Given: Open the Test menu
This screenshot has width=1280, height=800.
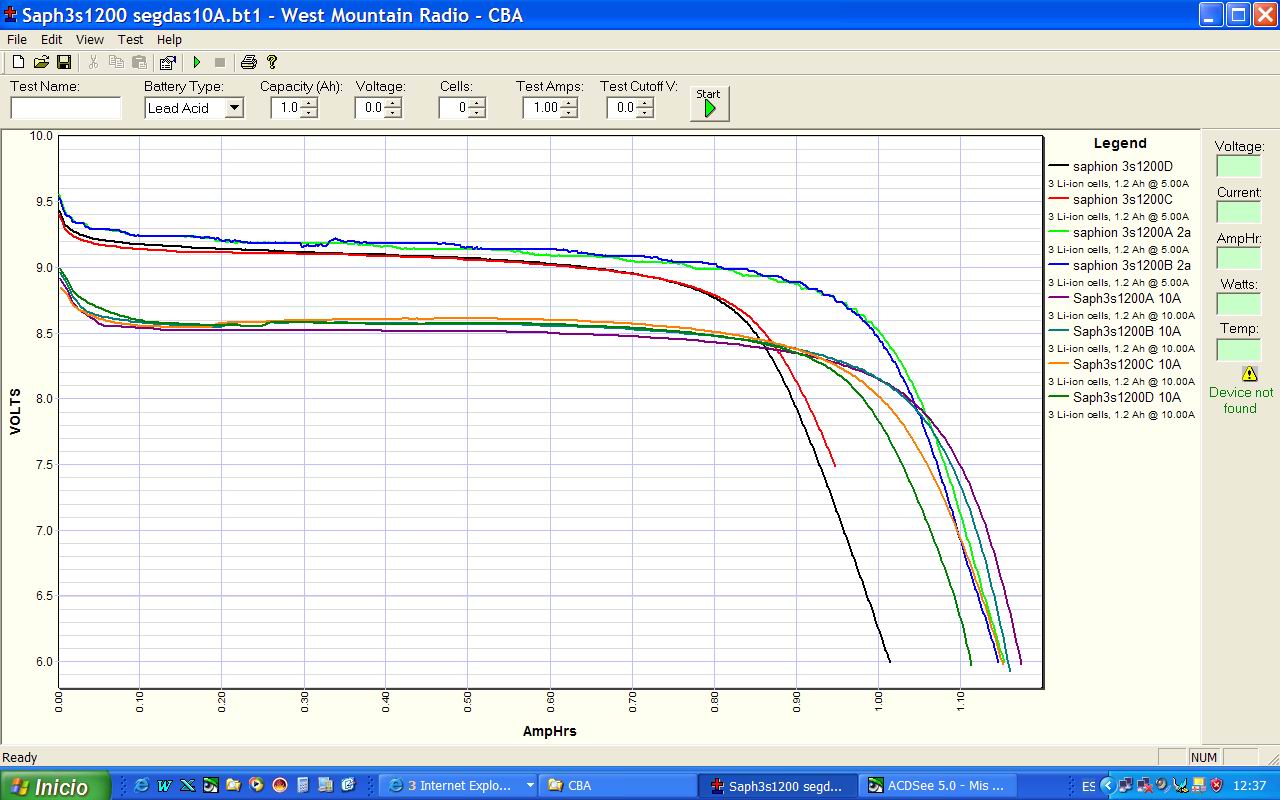Looking at the screenshot, I should pos(130,39).
